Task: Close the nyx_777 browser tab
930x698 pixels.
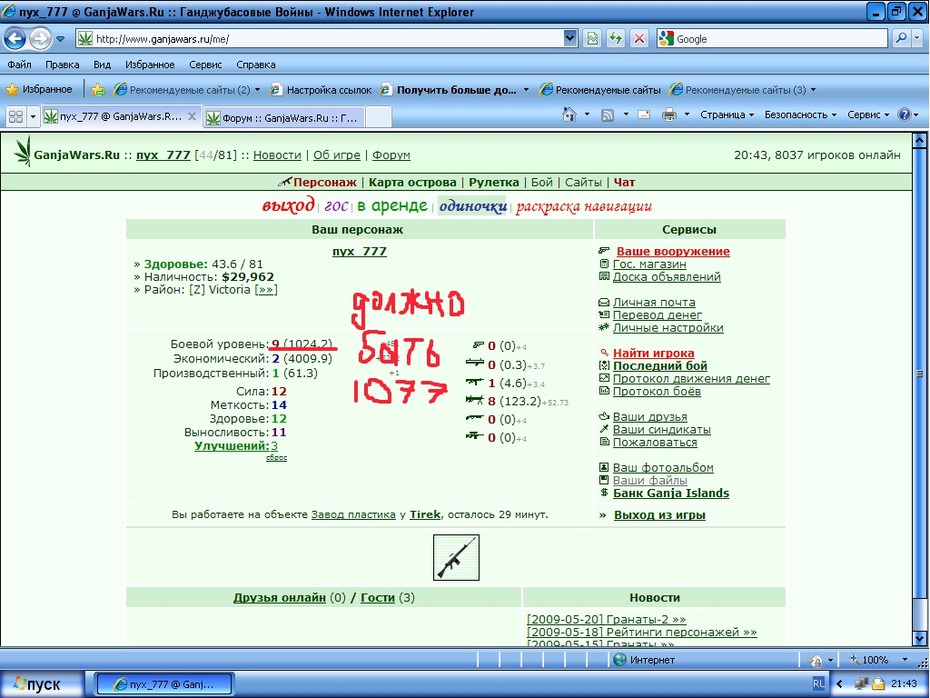Action: click(x=192, y=116)
